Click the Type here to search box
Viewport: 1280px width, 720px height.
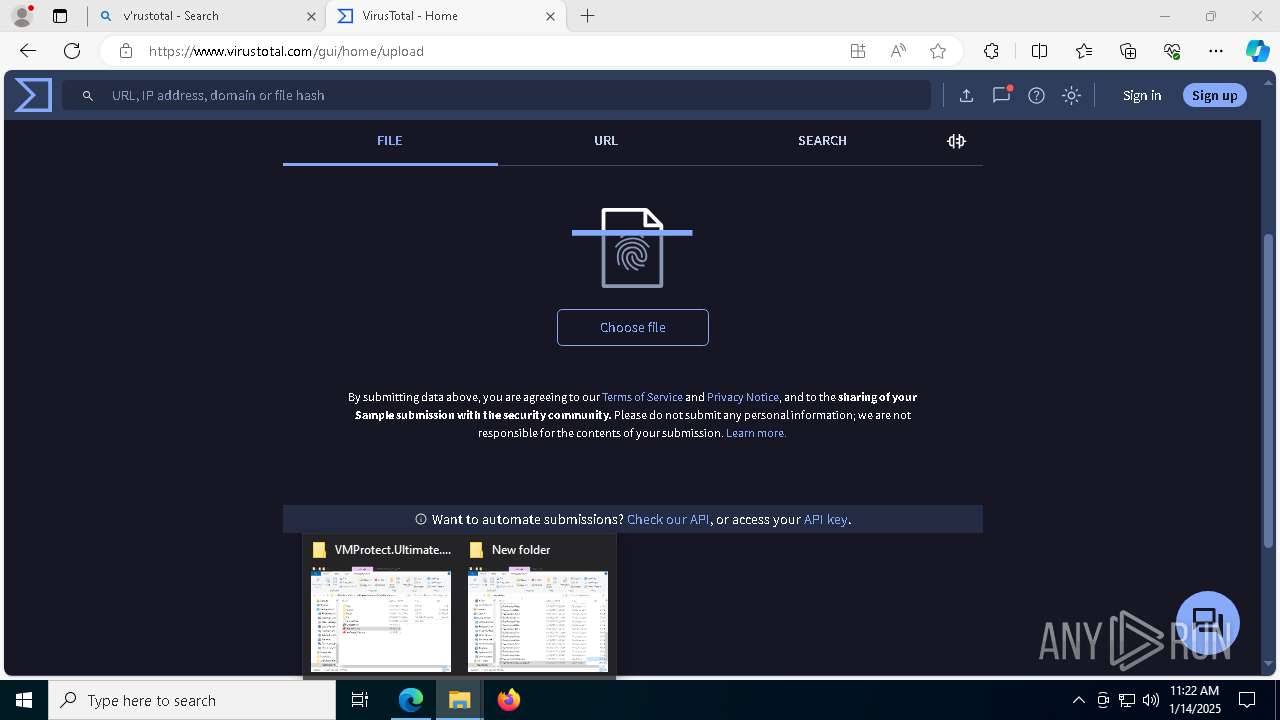(192, 700)
